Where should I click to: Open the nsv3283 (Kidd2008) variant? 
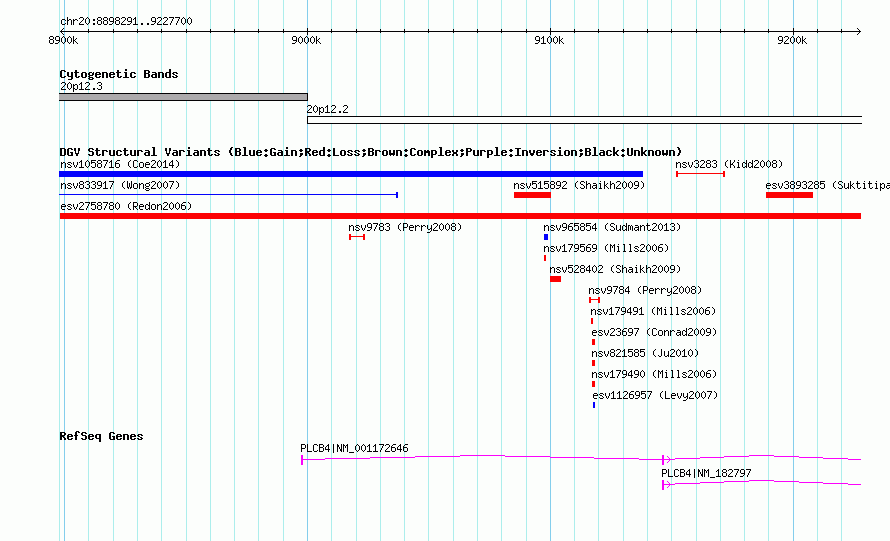[x=729, y=164]
